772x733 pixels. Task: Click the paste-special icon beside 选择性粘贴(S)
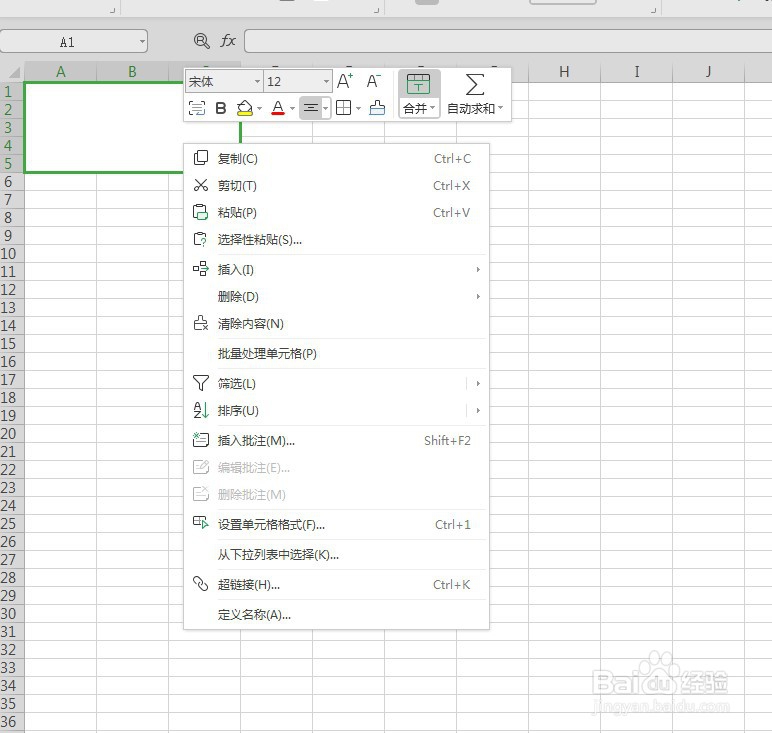point(200,239)
